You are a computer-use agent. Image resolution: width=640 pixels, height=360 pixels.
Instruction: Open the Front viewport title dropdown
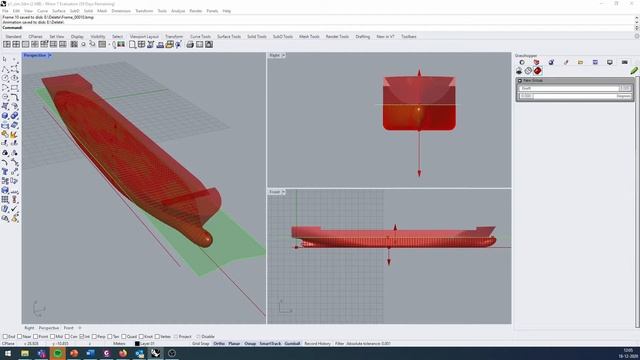pyautogui.click(x=283, y=192)
